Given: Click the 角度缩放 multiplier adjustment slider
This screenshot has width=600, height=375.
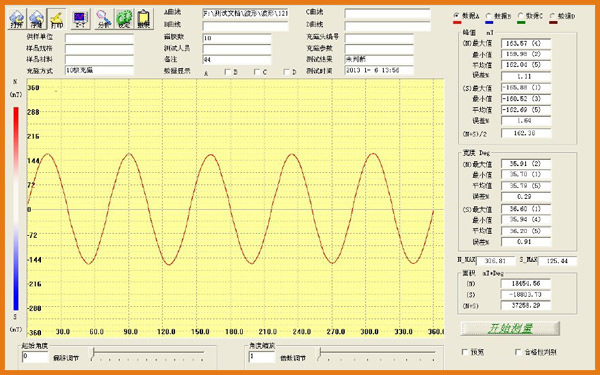Looking at the screenshot, I should click(x=377, y=355).
